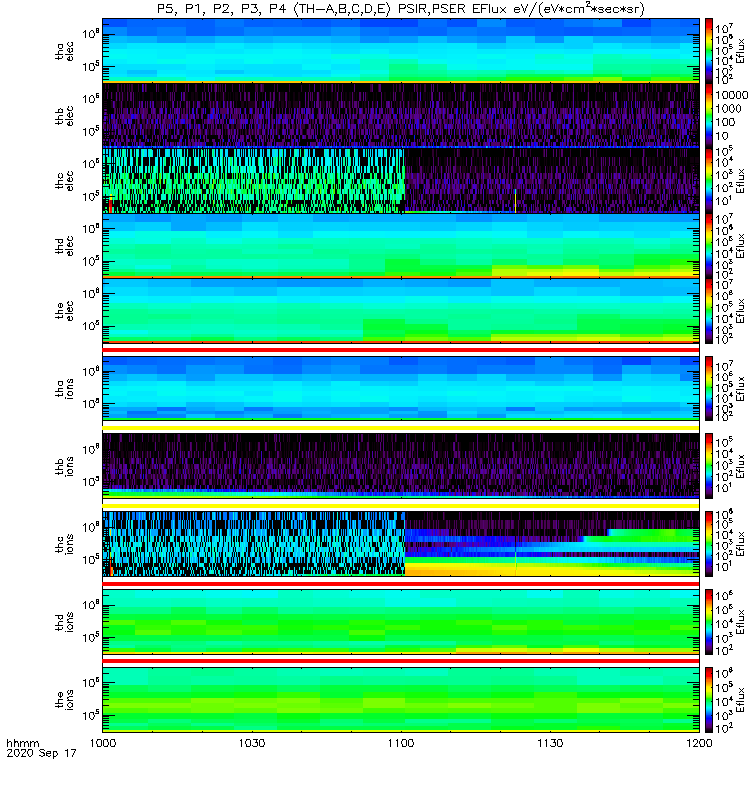
Task: Click the color bar beside the tha ions panel
Action: pos(709,388)
